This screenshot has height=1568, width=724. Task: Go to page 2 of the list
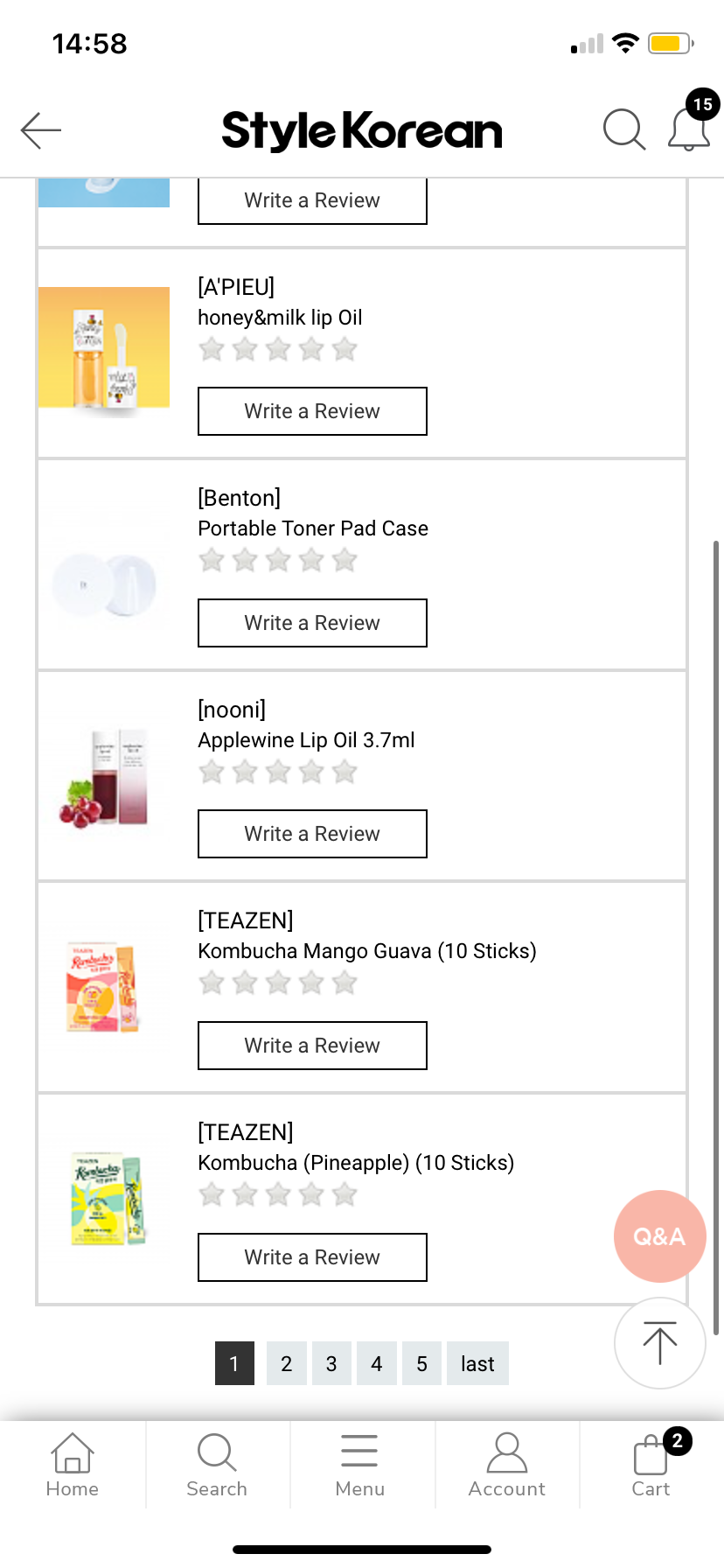click(286, 1363)
